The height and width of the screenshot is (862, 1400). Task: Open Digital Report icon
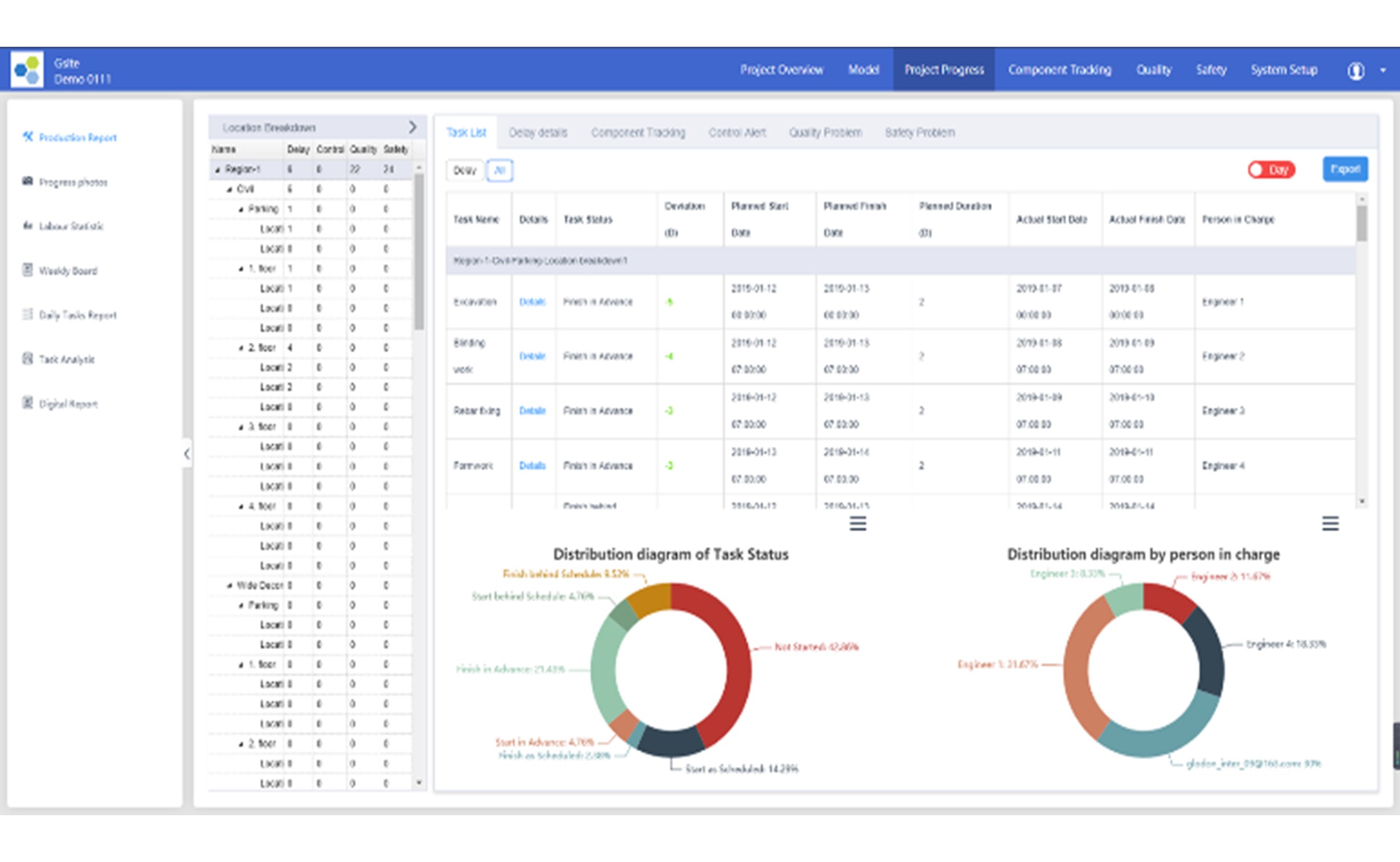pyautogui.click(x=27, y=403)
